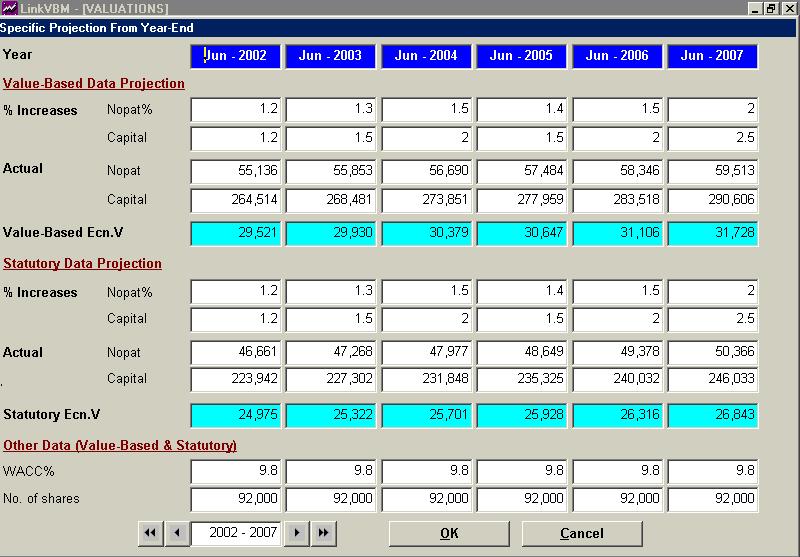Edit No. of shares for Jun 2007
800x557 pixels.
point(712,499)
